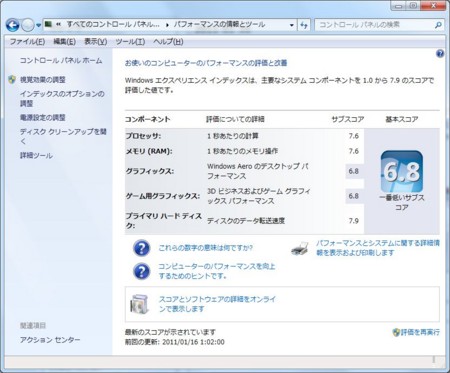This screenshot has height=373, width=450.
Task: Click the メモリ (RAM) subscore 7.6
Action: (354, 151)
